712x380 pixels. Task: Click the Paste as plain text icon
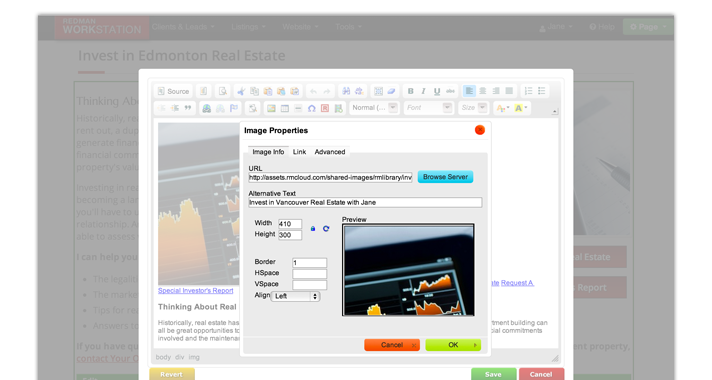tap(281, 91)
